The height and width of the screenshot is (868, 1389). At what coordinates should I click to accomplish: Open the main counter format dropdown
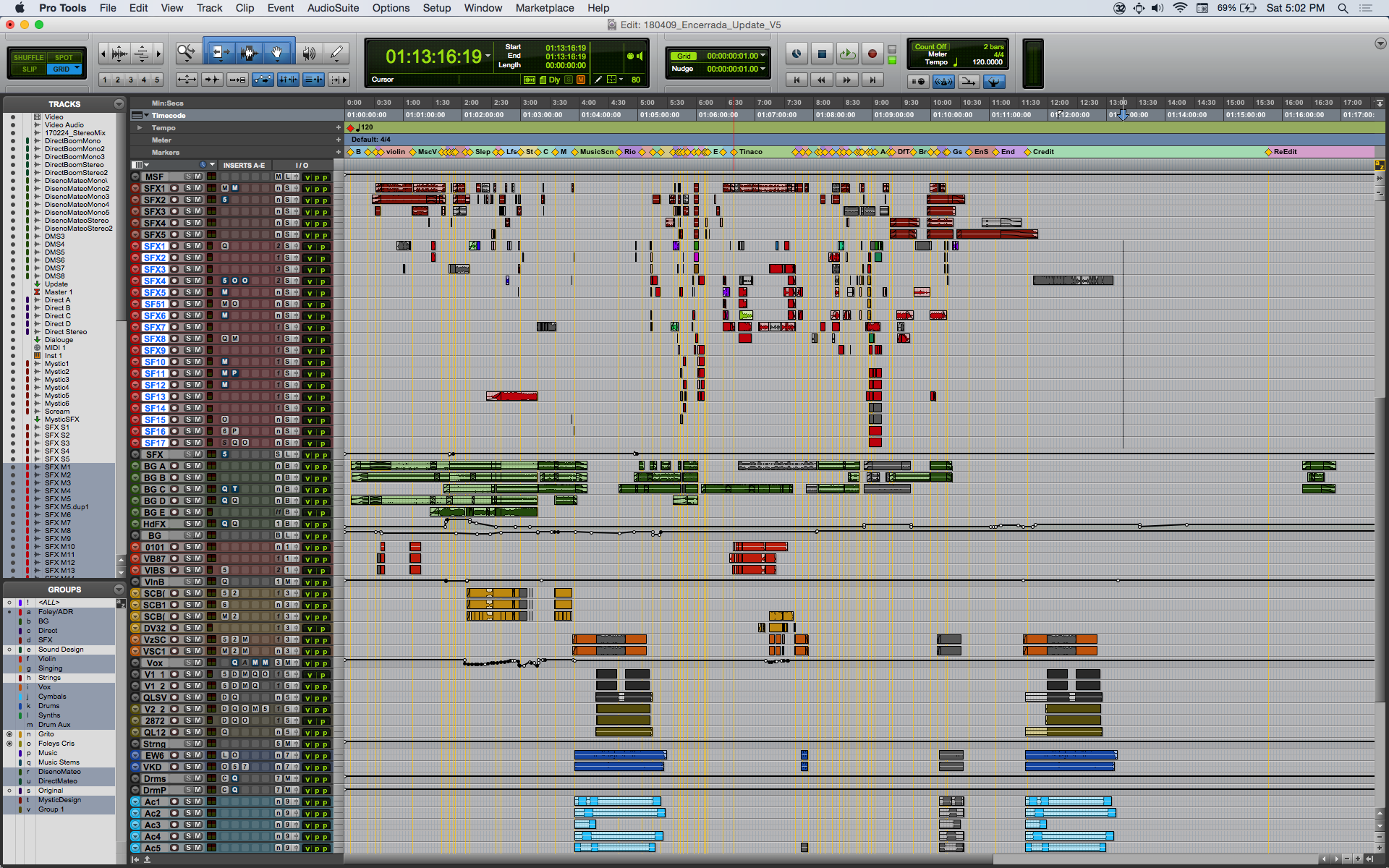488,56
